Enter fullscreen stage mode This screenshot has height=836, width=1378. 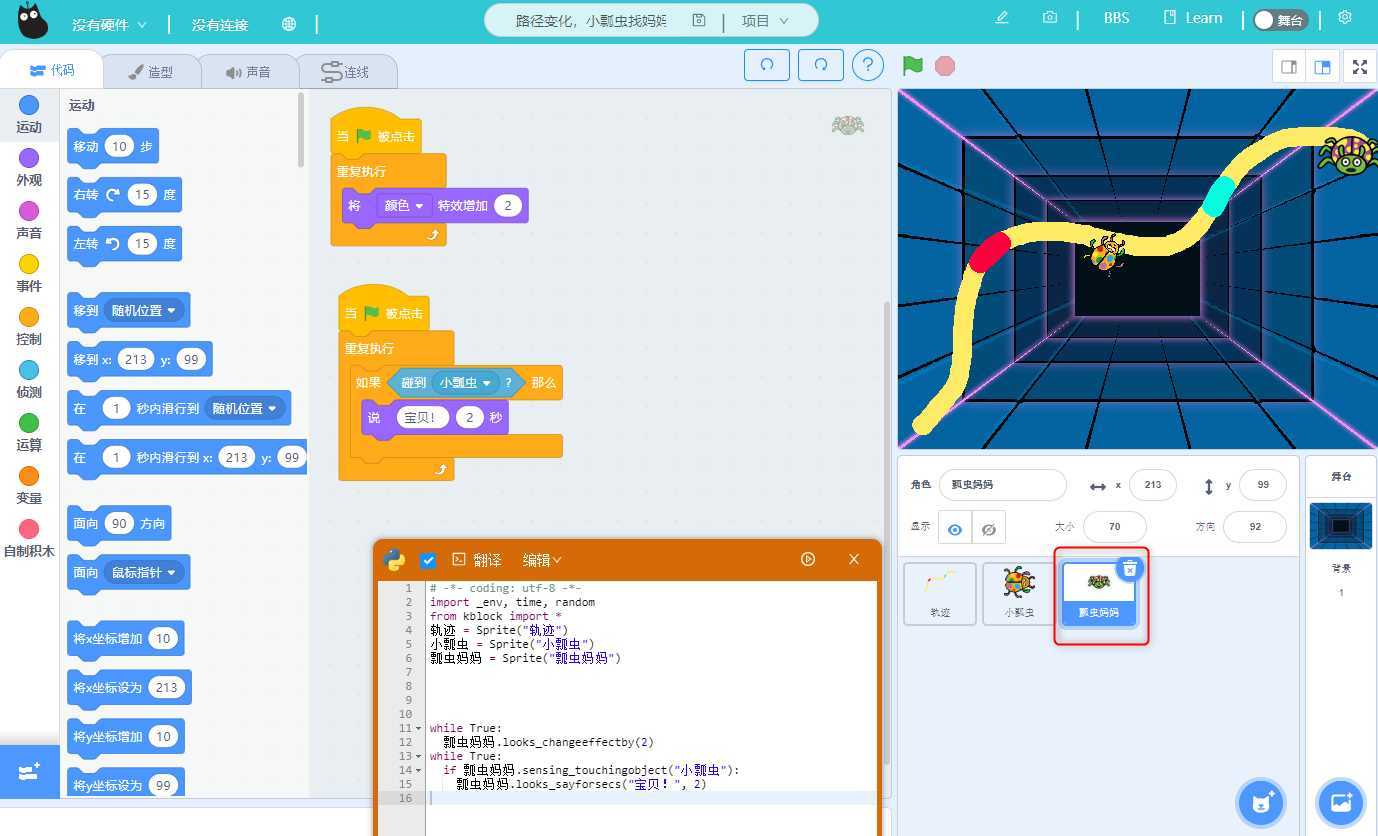click(1359, 67)
